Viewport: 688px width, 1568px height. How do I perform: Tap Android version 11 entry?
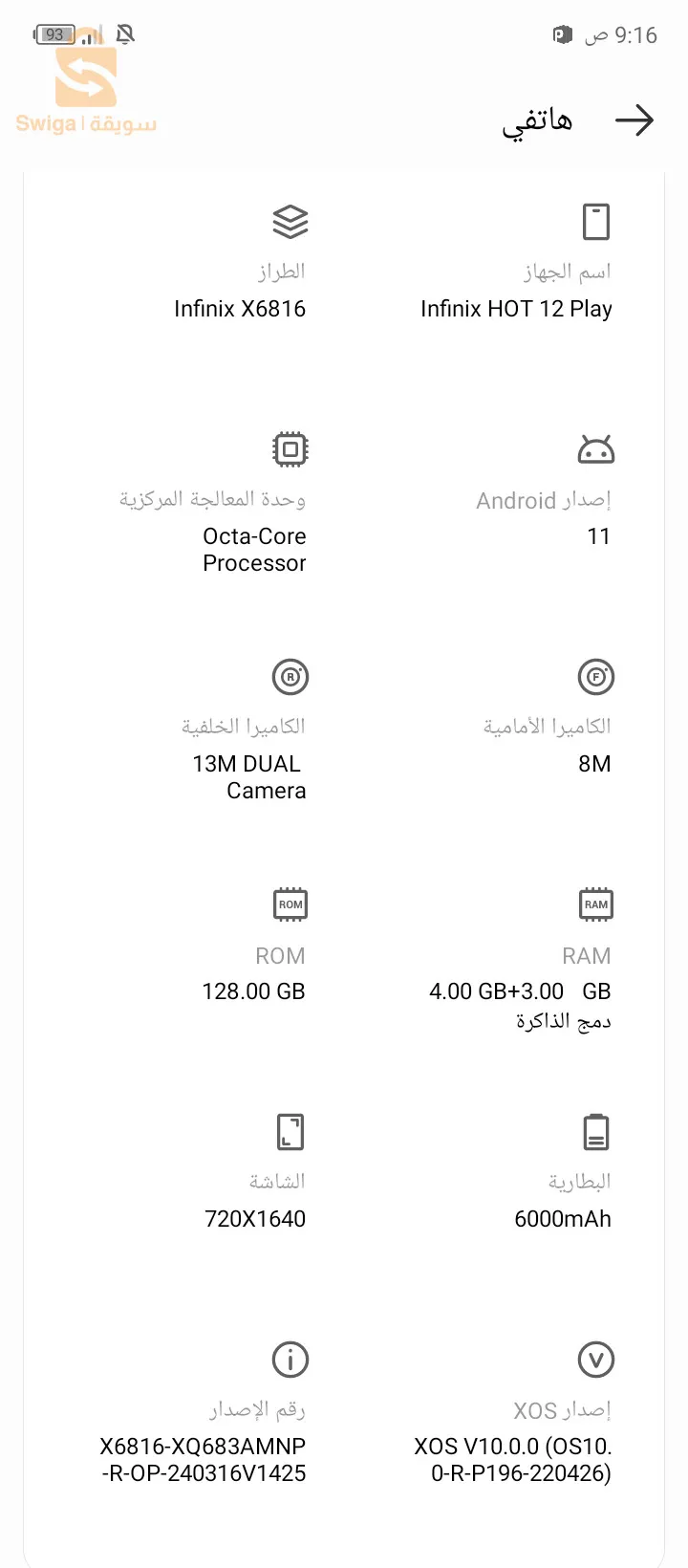pyautogui.click(x=599, y=536)
